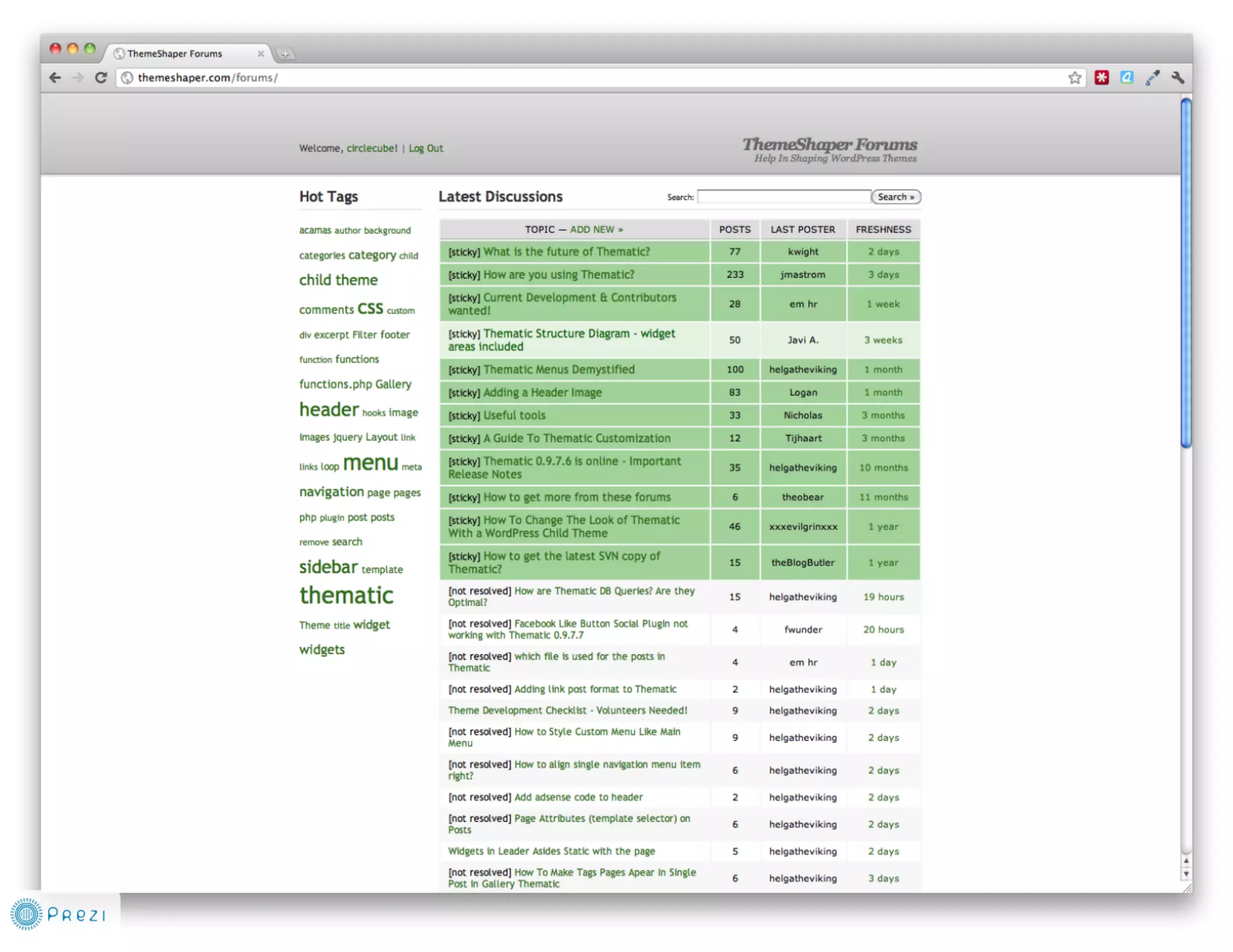Click the scrollbar up arrow
The height and width of the screenshot is (952, 1233).
(1186, 861)
